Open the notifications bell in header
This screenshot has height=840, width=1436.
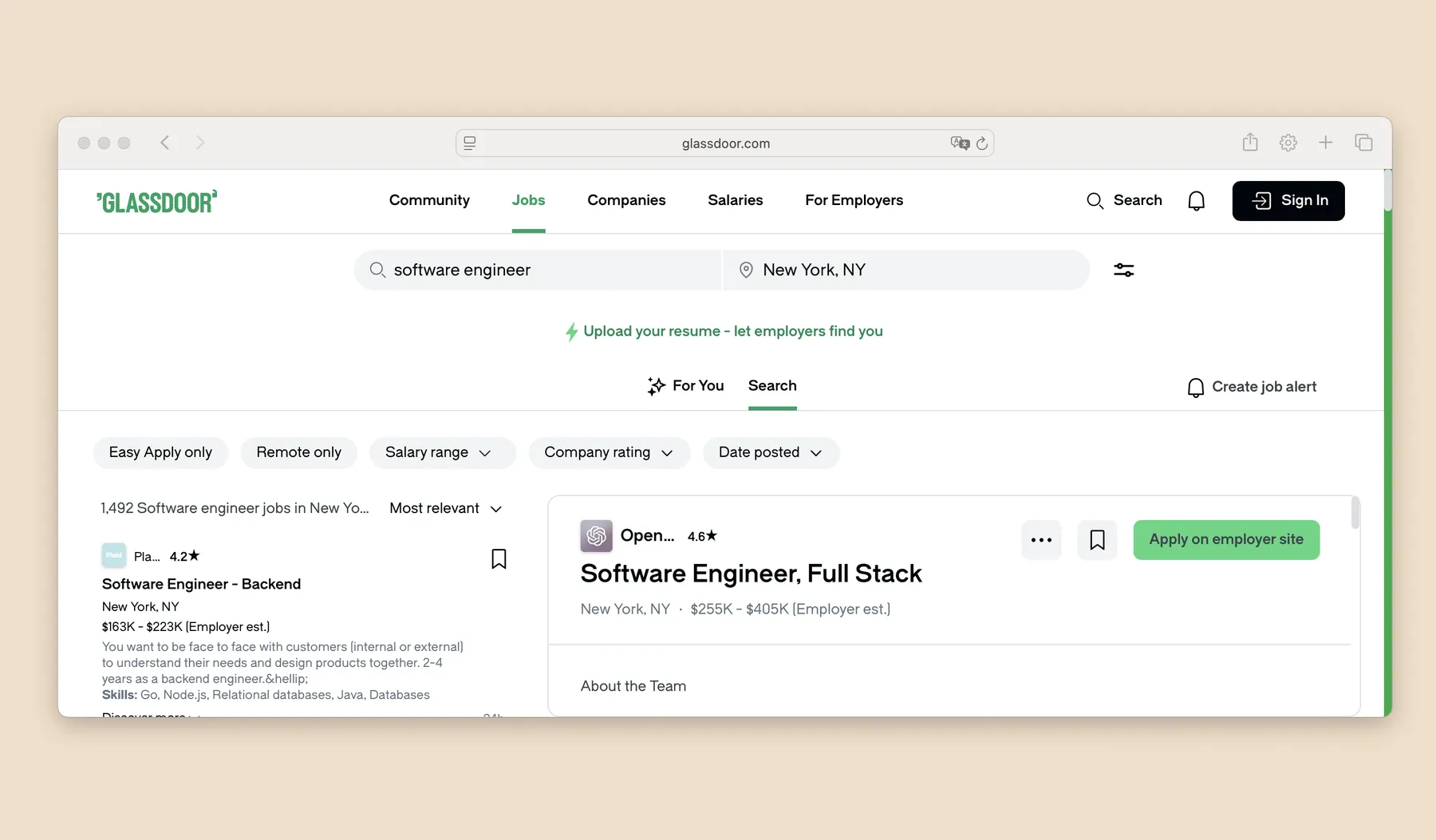point(1196,201)
